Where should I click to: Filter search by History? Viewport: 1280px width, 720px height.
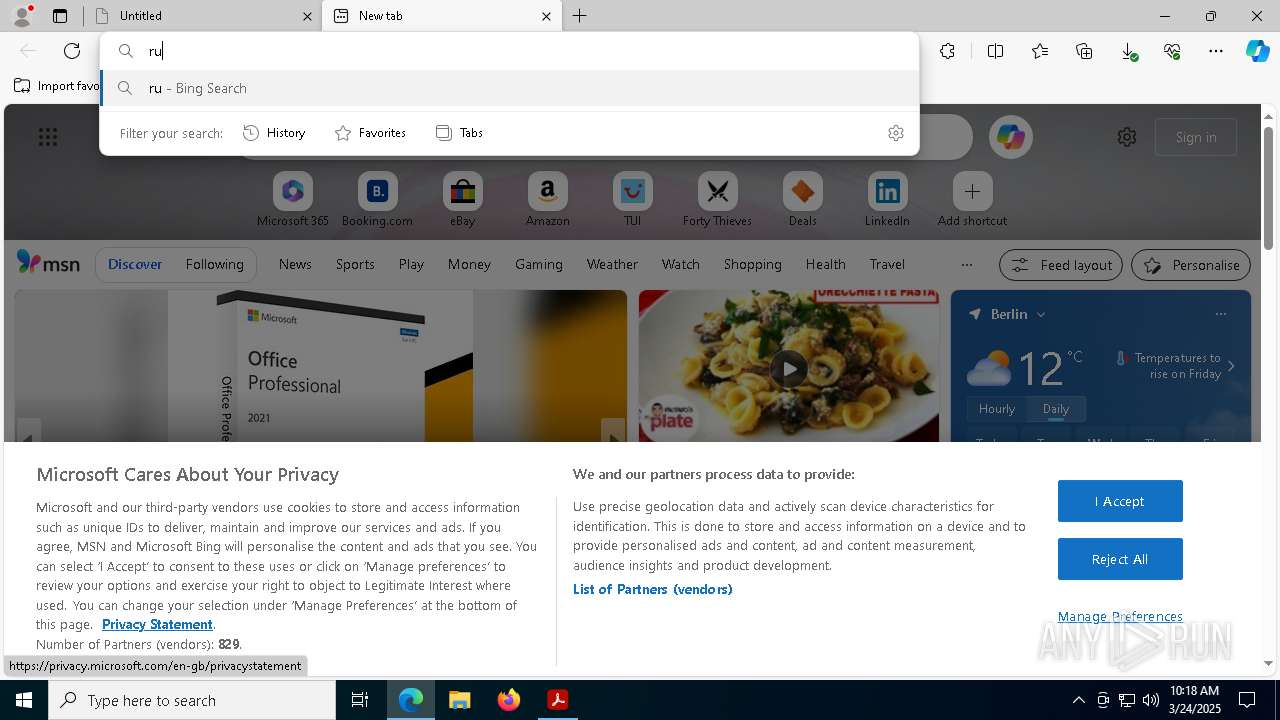[274, 133]
